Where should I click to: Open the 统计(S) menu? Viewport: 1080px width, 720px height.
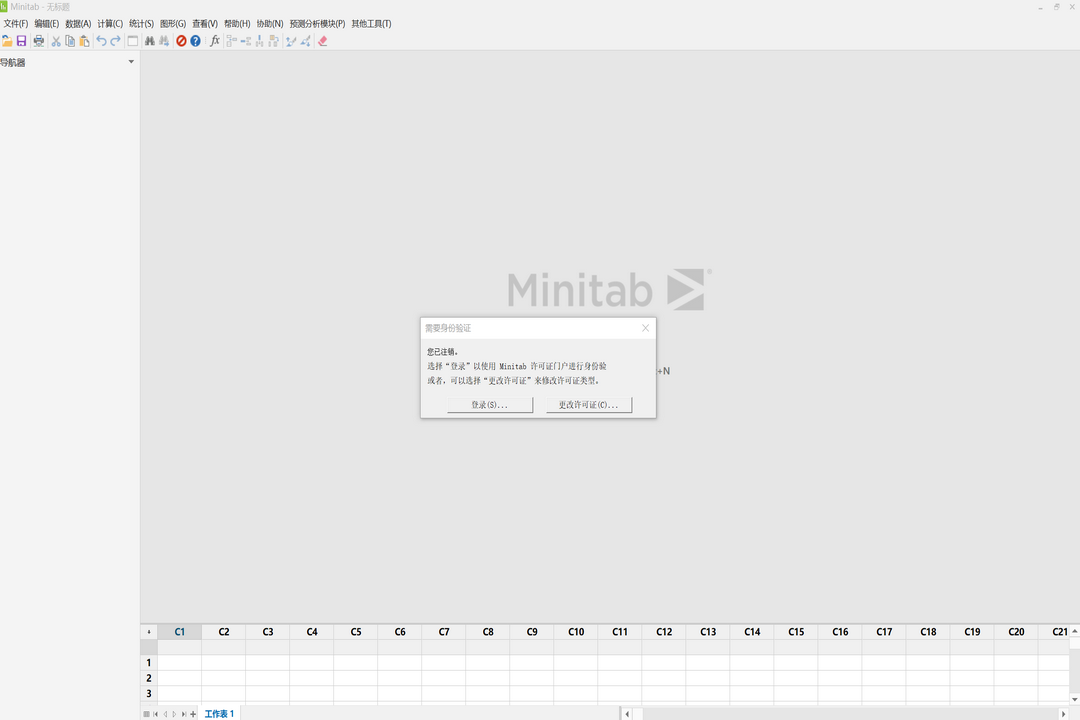point(141,23)
